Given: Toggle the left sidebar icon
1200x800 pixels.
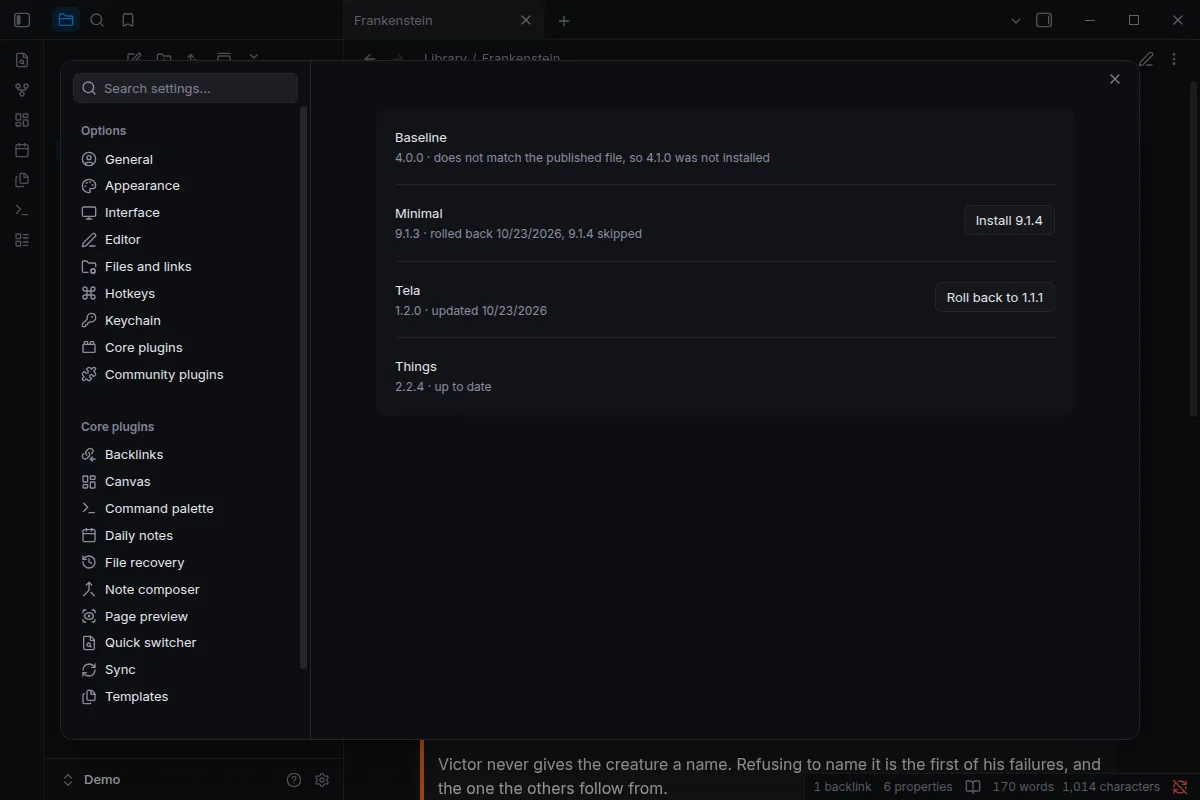Looking at the screenshot, I should pyautogui.click(x=22, y=20).
